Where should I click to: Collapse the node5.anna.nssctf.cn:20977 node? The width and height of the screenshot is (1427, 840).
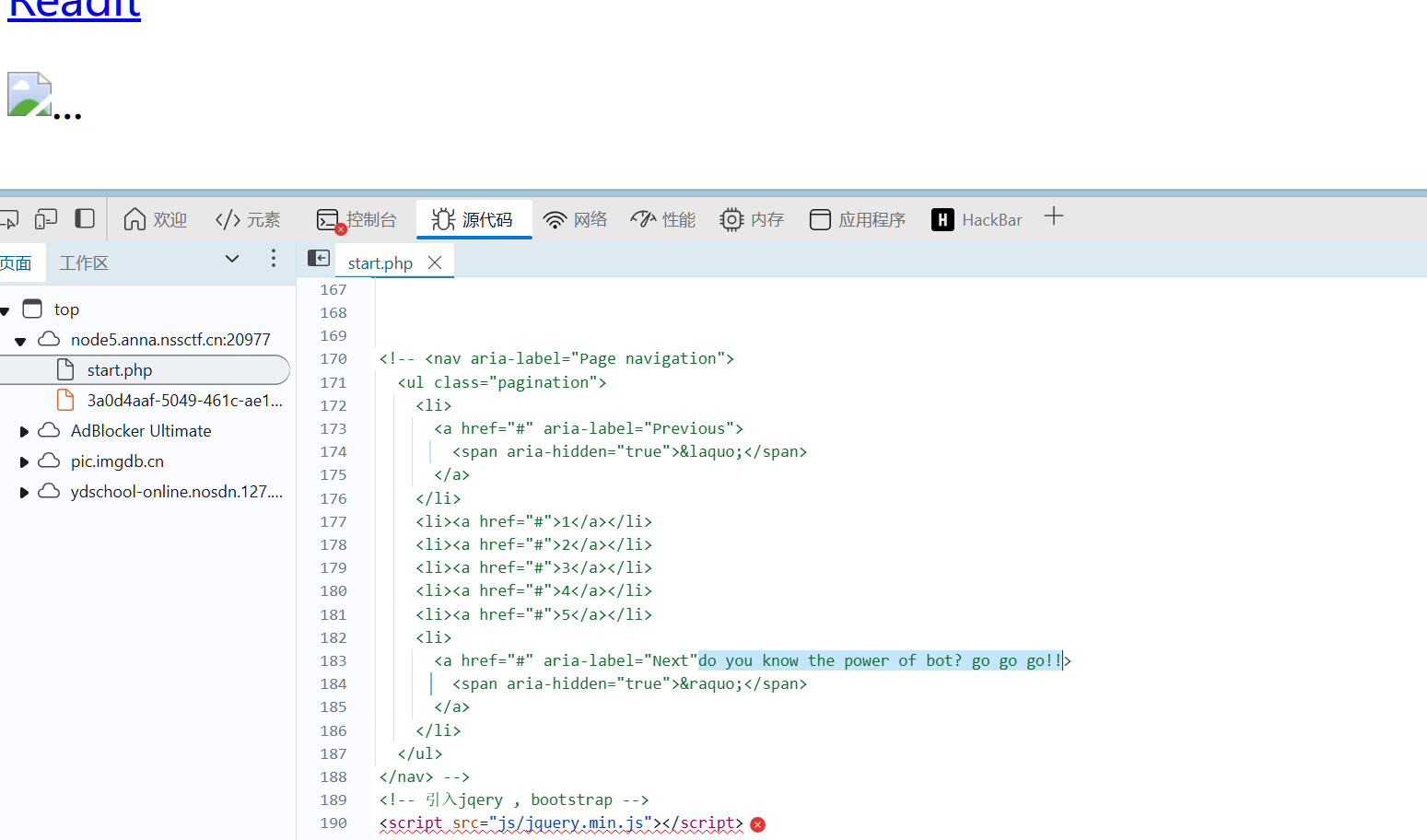tap(20, 341)
